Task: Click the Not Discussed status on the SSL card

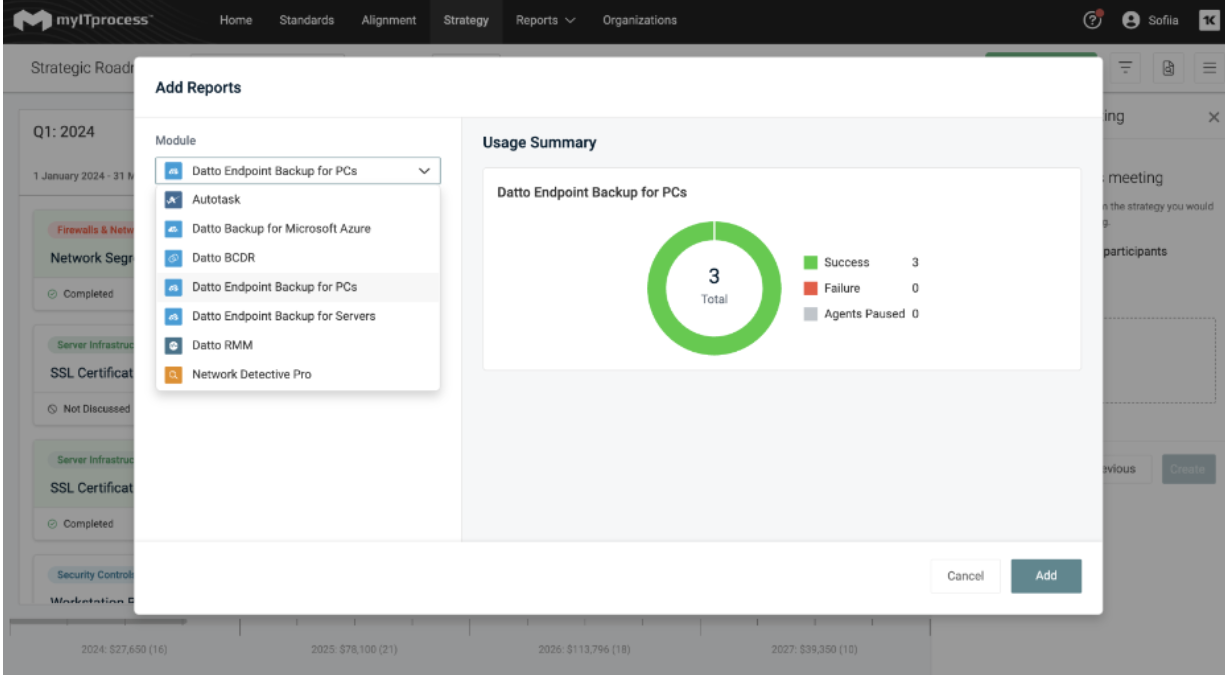Action: point(89,409)
